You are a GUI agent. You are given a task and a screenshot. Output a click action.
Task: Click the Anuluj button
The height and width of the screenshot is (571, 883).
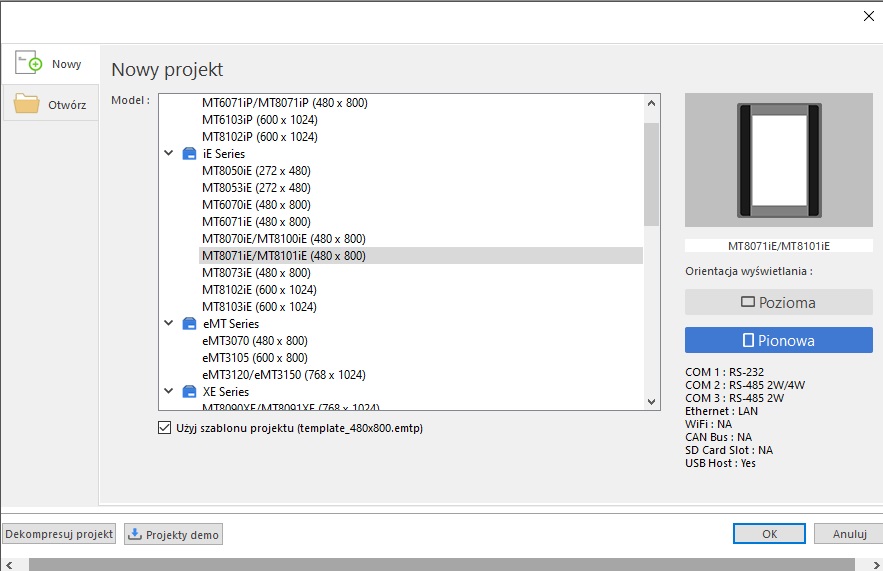849,534
